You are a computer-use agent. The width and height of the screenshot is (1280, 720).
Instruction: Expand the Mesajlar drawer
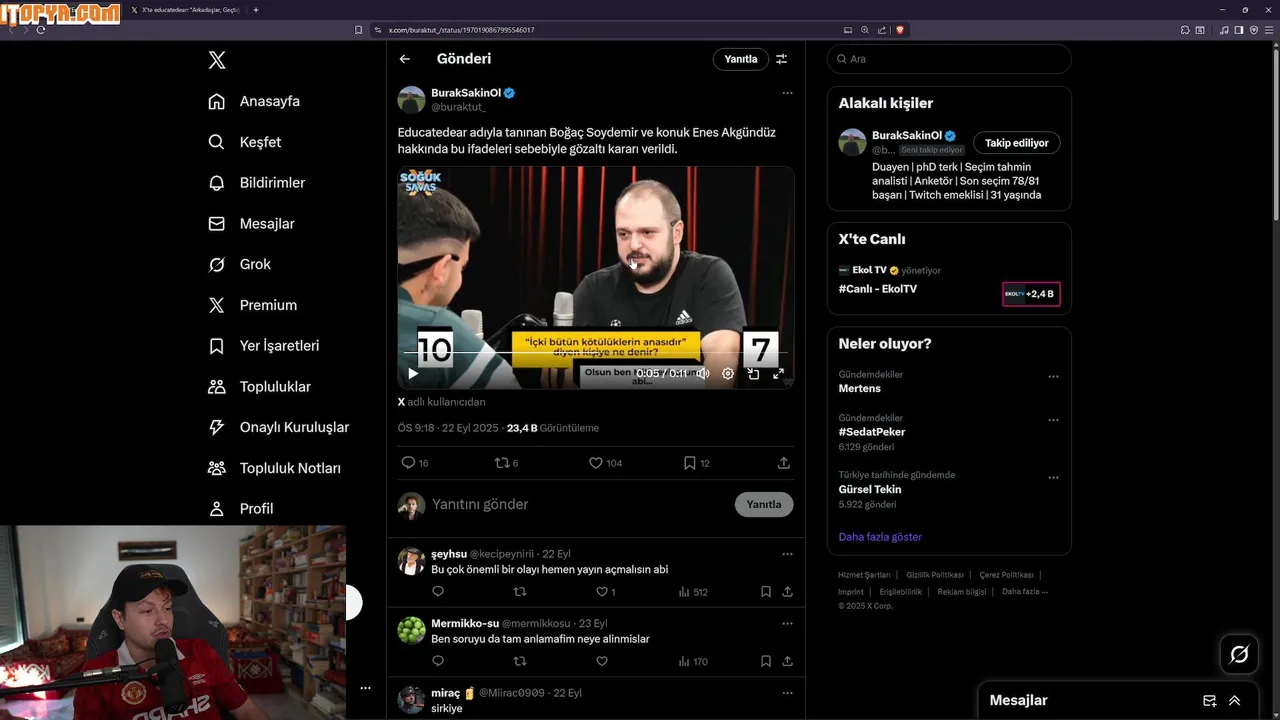click(1235, 701)
